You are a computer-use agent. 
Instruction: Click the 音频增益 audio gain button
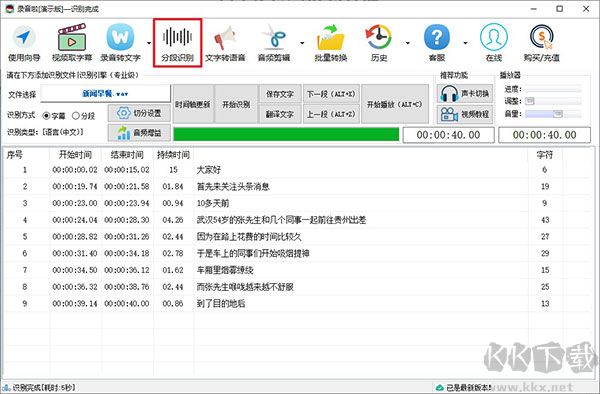pos(139,133)
